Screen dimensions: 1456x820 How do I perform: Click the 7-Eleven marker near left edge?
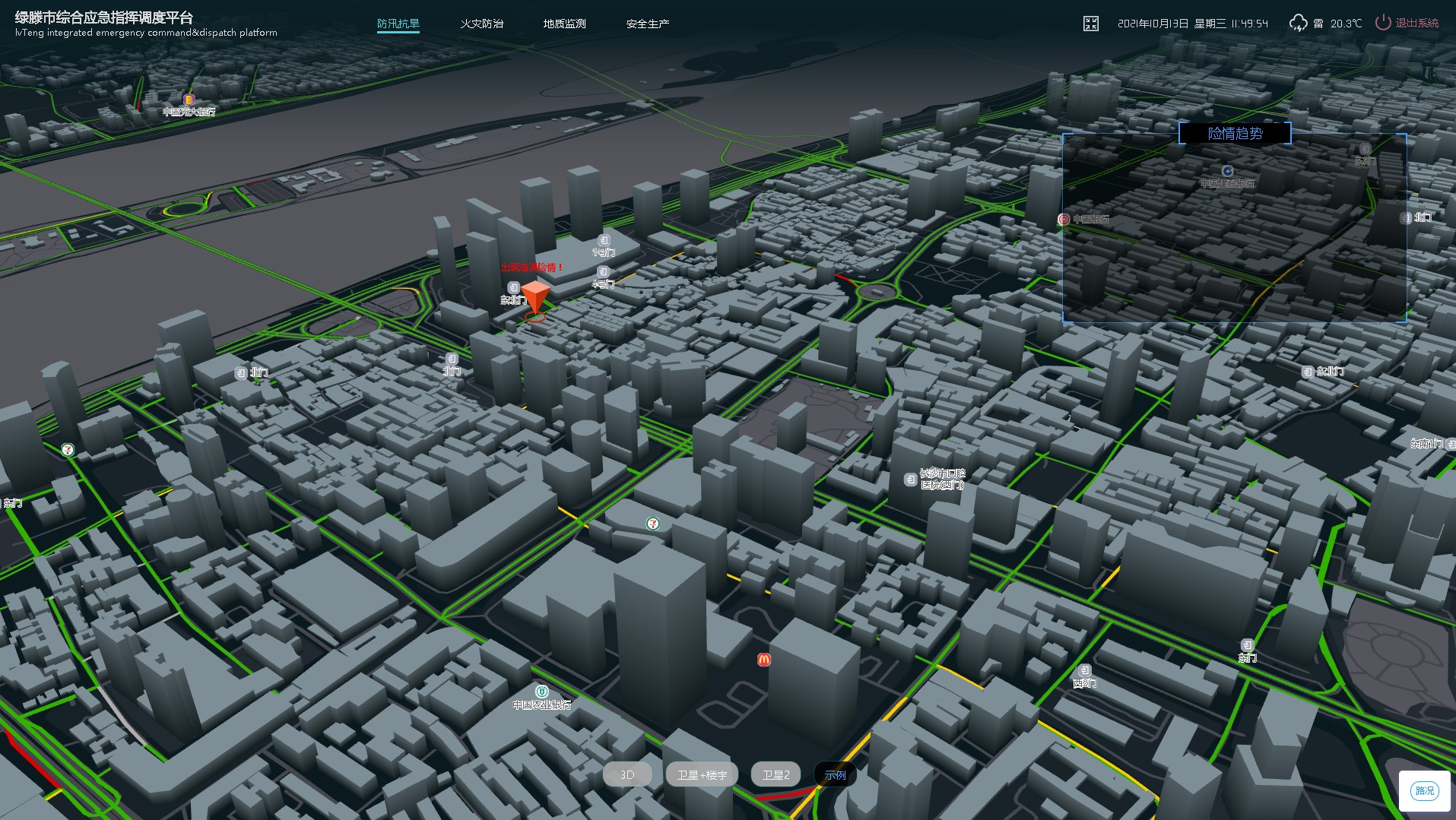(68, 450)
